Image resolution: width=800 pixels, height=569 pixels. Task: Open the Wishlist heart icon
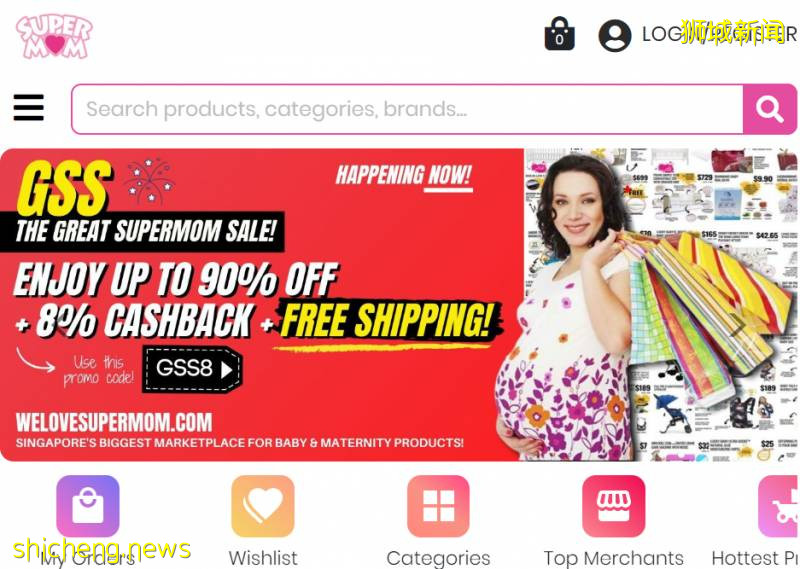(263, 506)
